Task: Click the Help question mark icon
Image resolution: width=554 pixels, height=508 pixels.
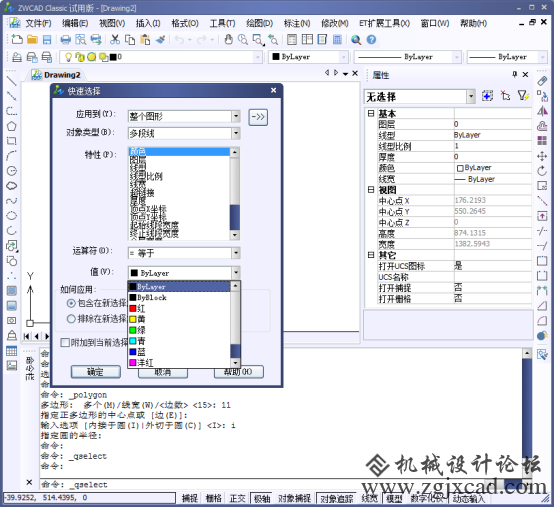Action: [x=371, y=40]
